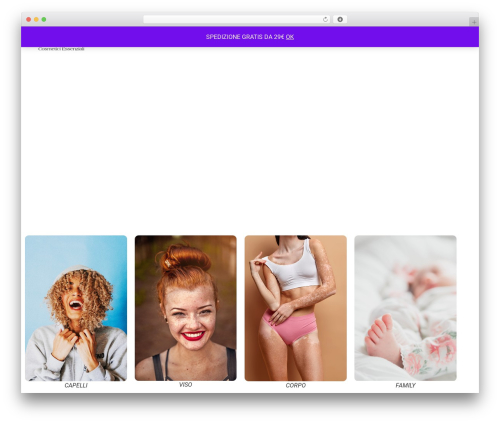Maximize the window with green button

click(x=44, y=19)
